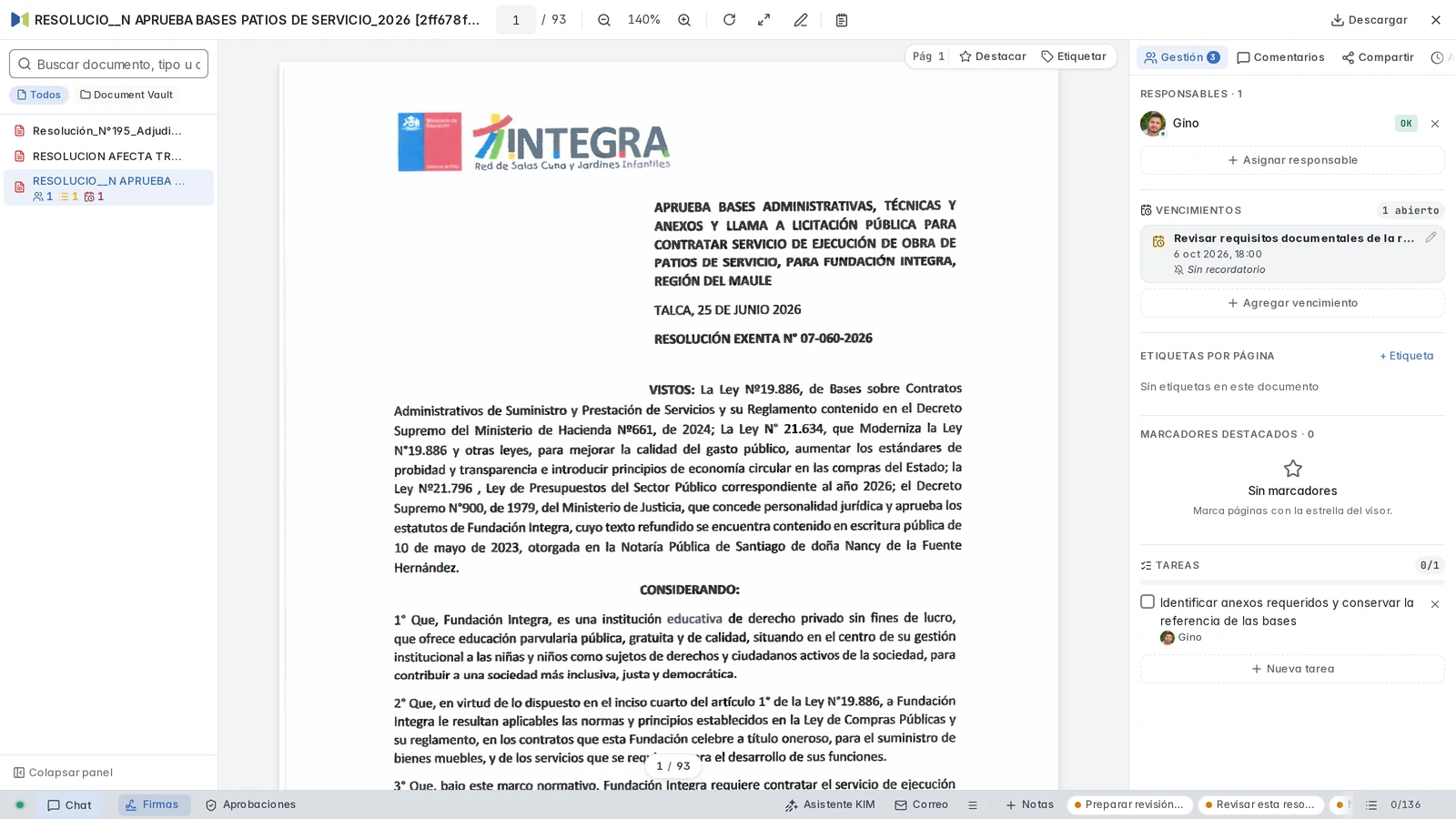Open the 0/136 task list icon

point(1371,805)
